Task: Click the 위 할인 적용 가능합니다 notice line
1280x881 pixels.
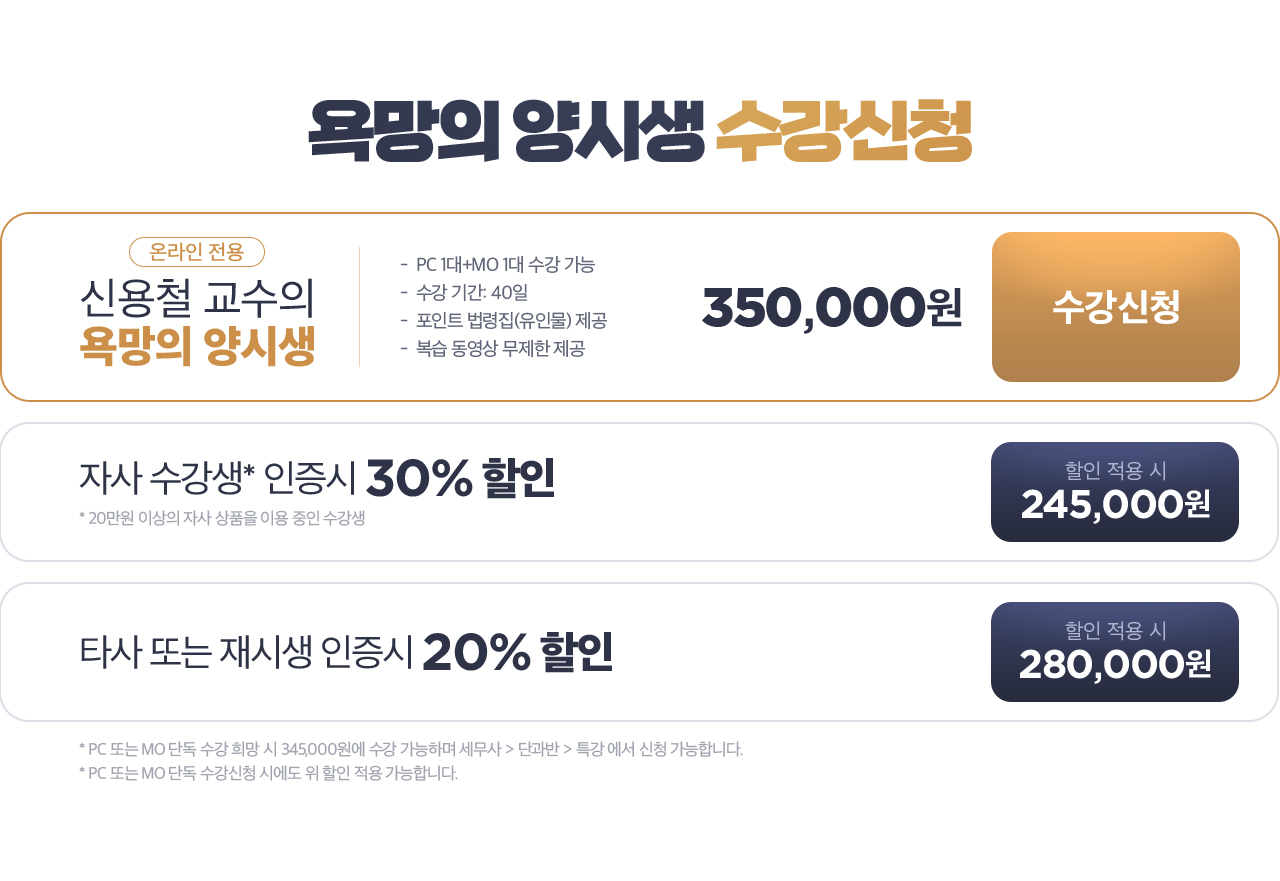Action: pyautogui.click(x=268, y=773)
